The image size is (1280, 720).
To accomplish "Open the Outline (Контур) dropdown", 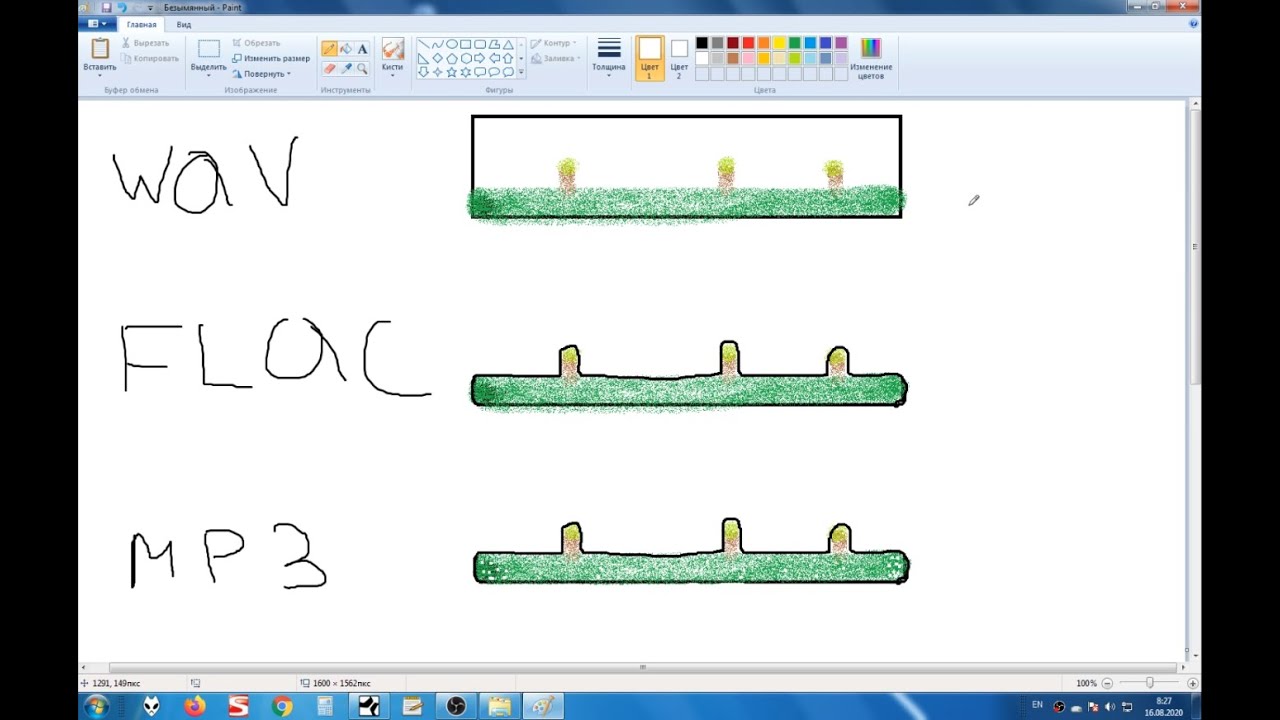I will point(553,43).
